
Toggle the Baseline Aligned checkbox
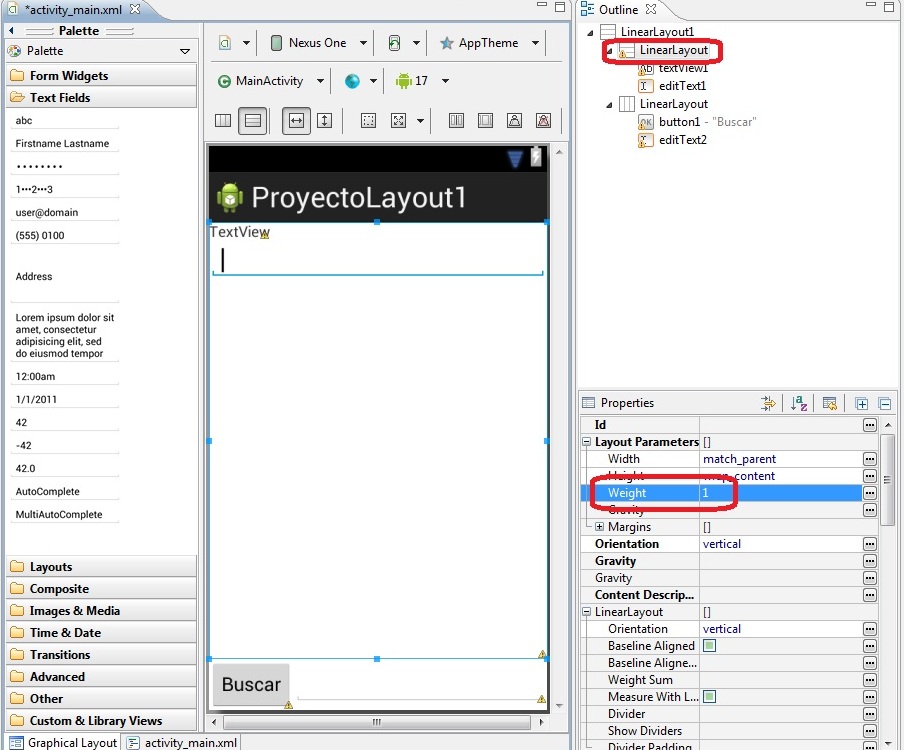point(710,646)
